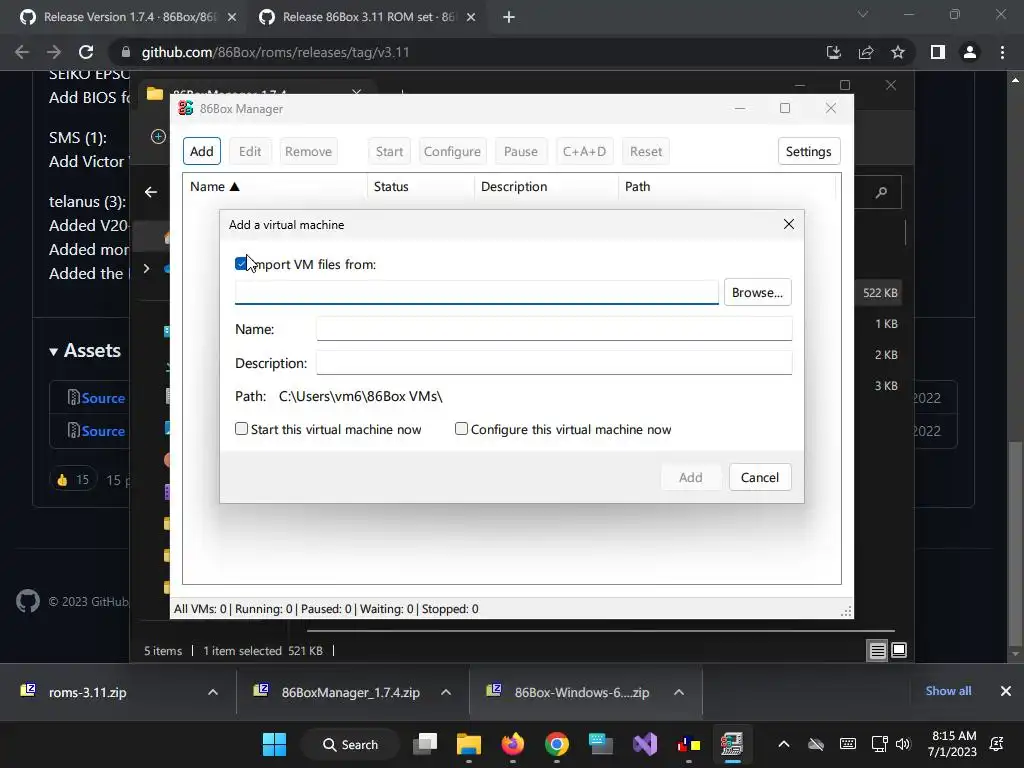Open a new Chrome tab
The image size is (1024, 768).
tap(509, 17)
